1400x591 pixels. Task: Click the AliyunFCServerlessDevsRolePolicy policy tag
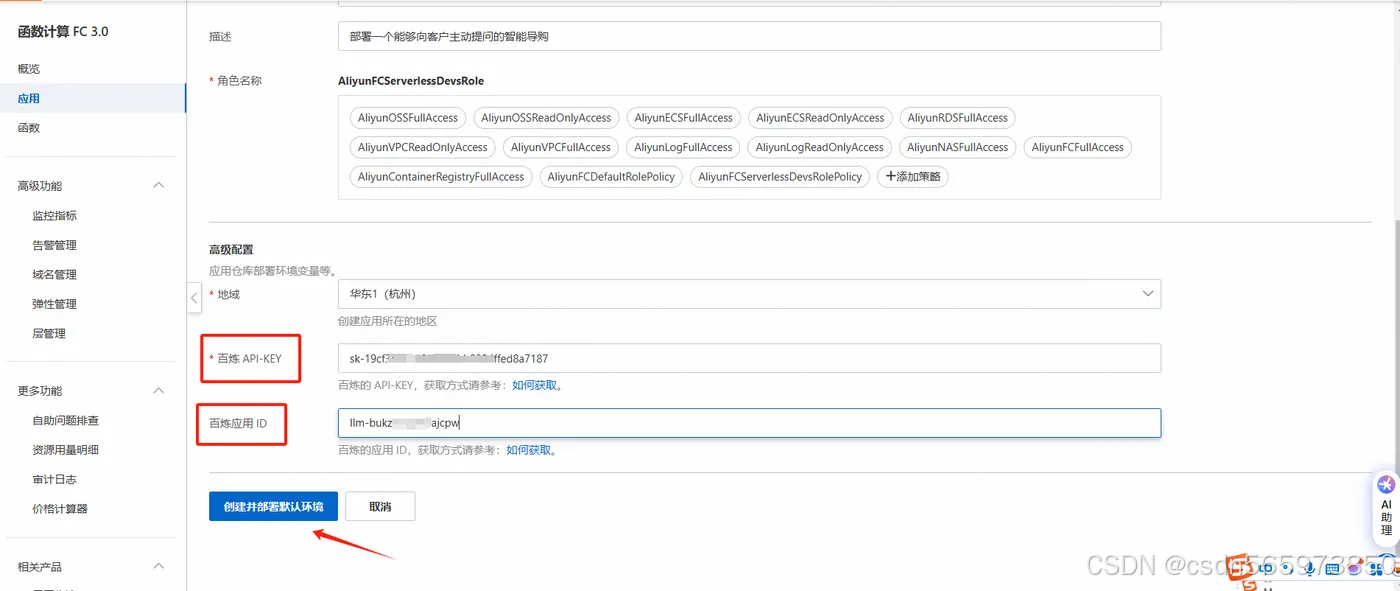click(780, 177)
